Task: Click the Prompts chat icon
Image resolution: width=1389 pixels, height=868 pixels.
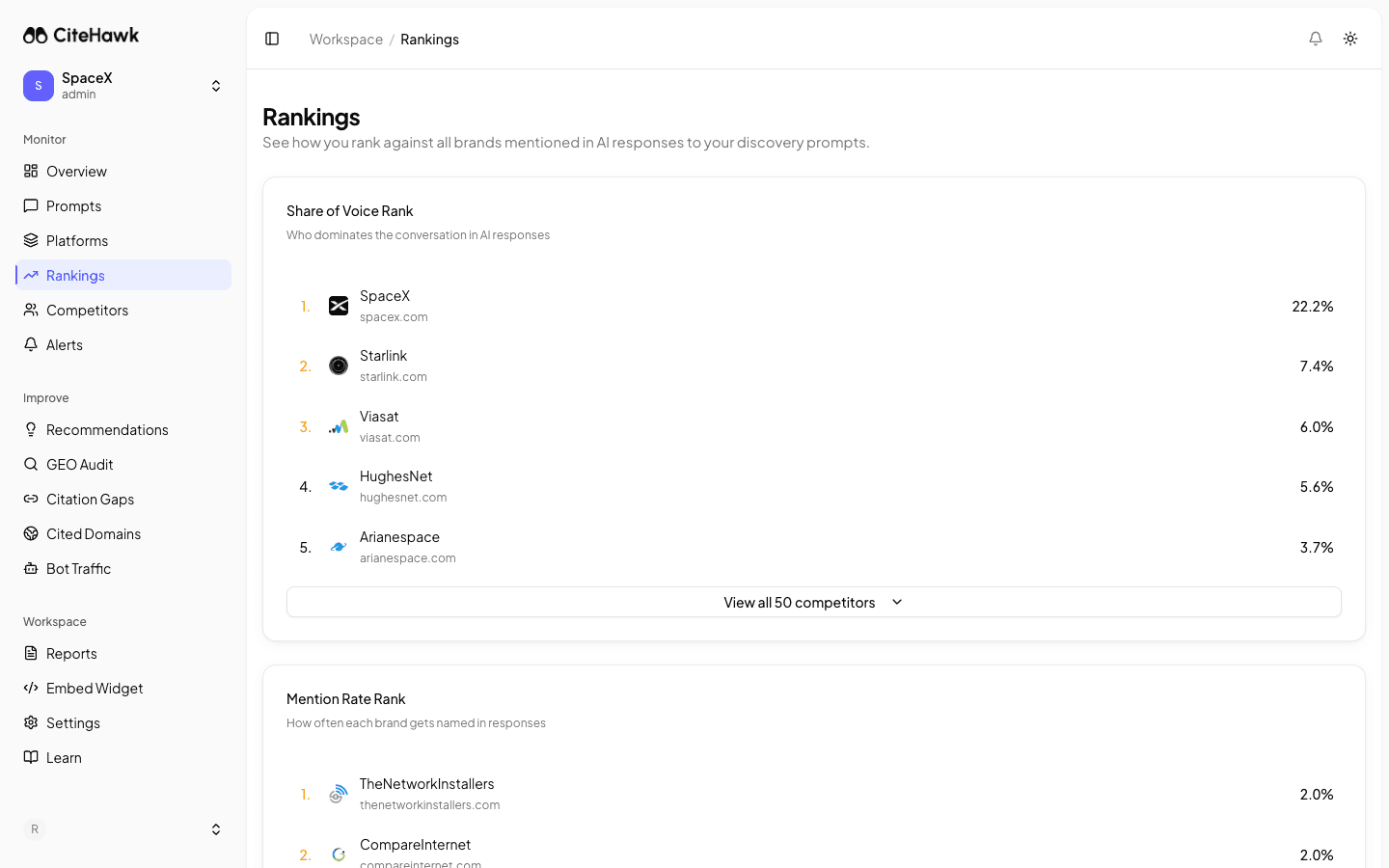Action: click(x=31, y=205)
